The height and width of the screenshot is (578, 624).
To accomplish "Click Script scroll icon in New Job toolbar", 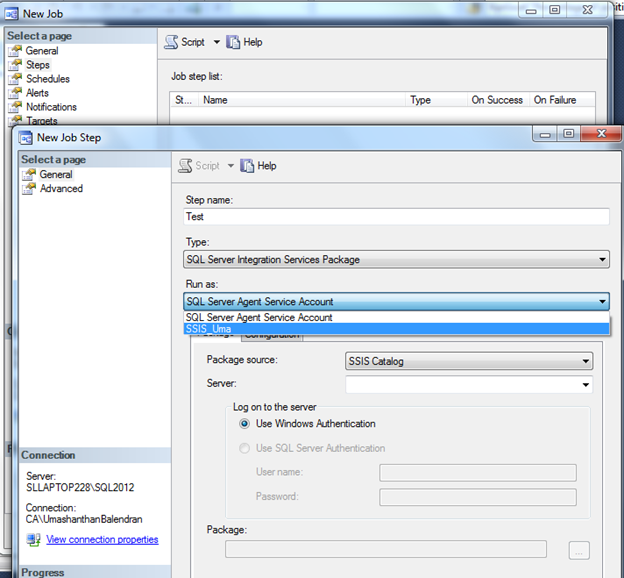I will [x=171, y=42].
